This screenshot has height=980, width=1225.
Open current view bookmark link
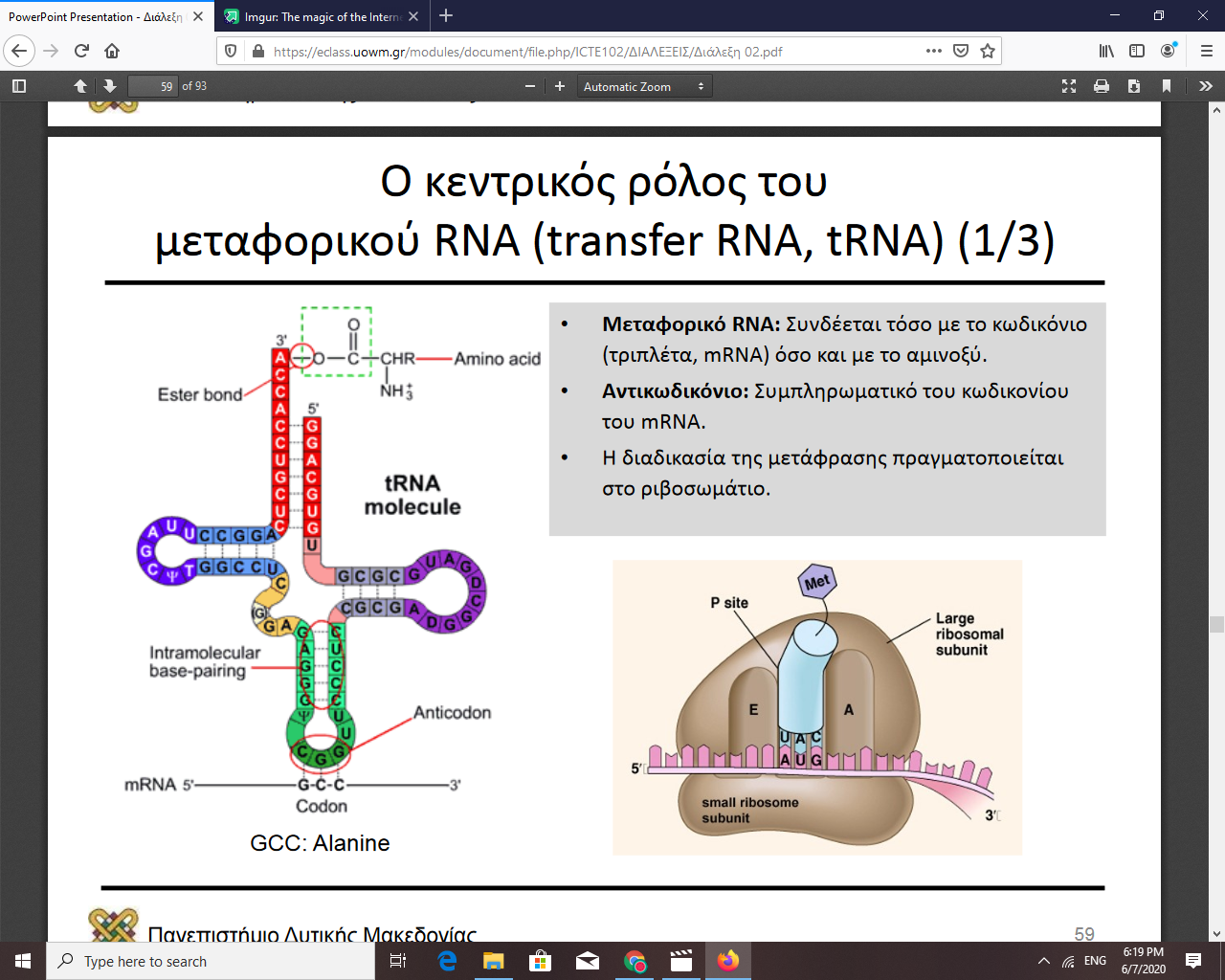pos(1167,86)
